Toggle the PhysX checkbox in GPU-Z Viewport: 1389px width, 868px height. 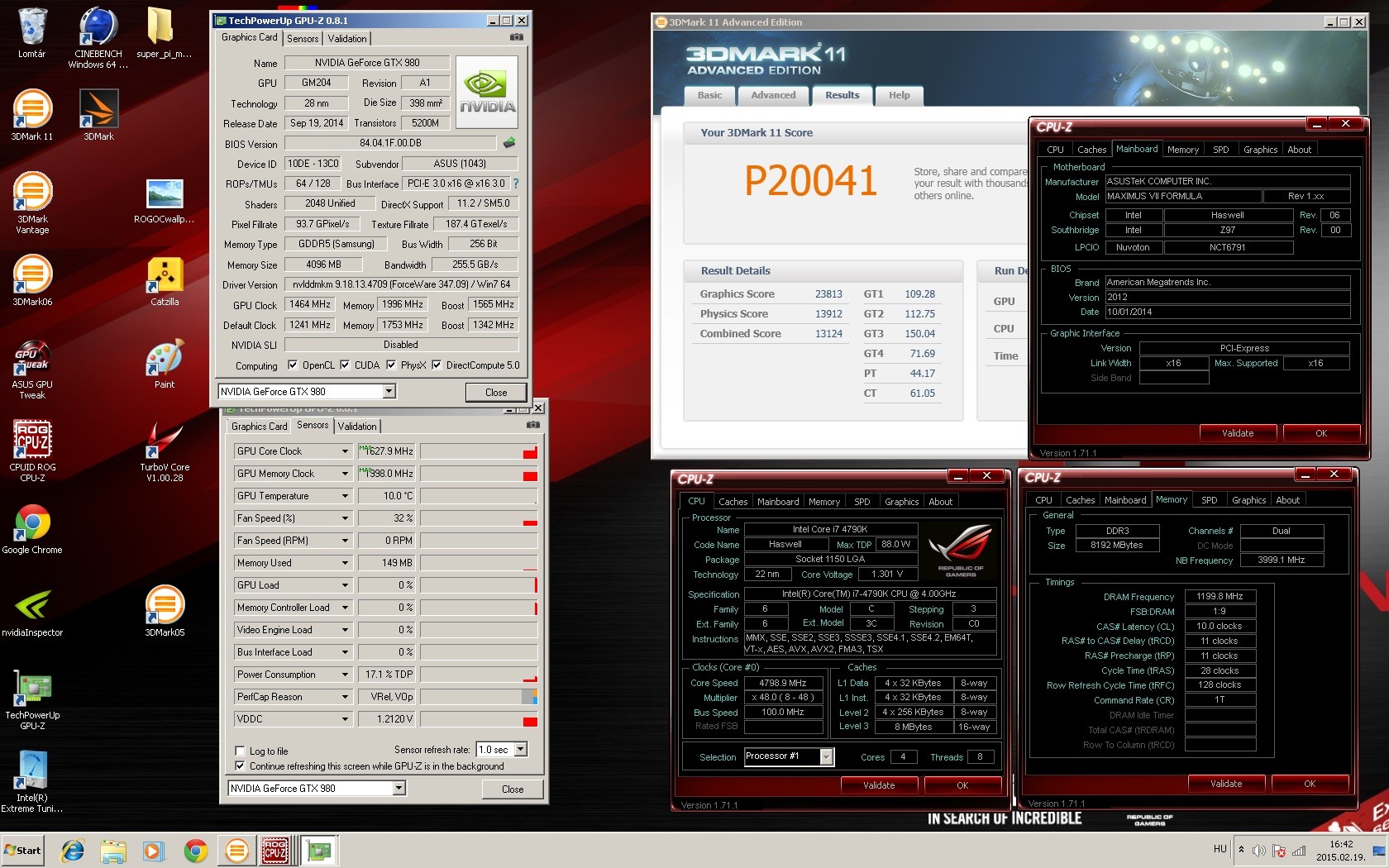[391, 365]
